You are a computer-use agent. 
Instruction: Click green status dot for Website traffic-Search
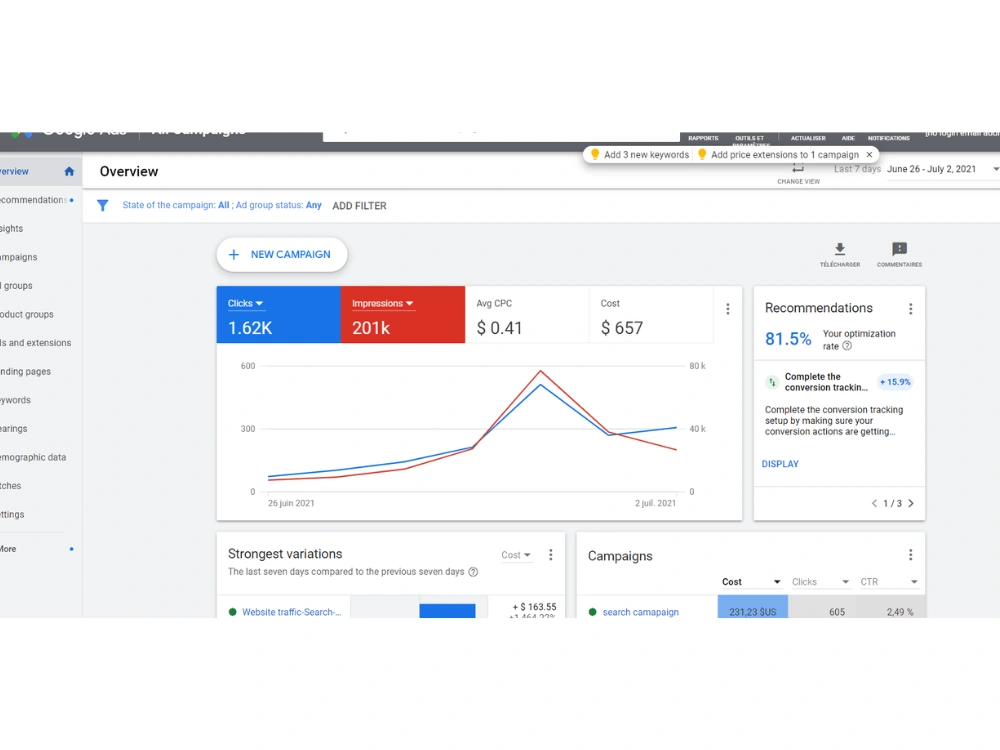[232, 612]
